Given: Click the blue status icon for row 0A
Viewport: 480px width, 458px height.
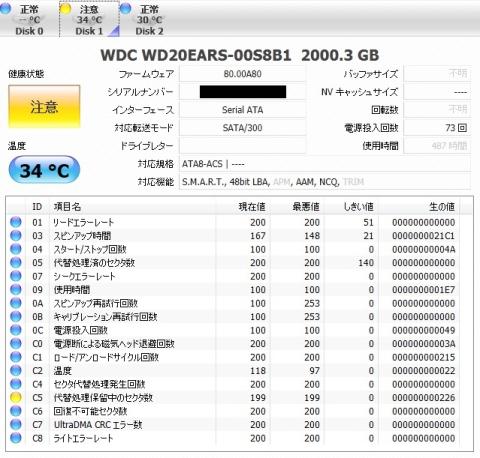Looking at the screenshot, I should (16, 303).
